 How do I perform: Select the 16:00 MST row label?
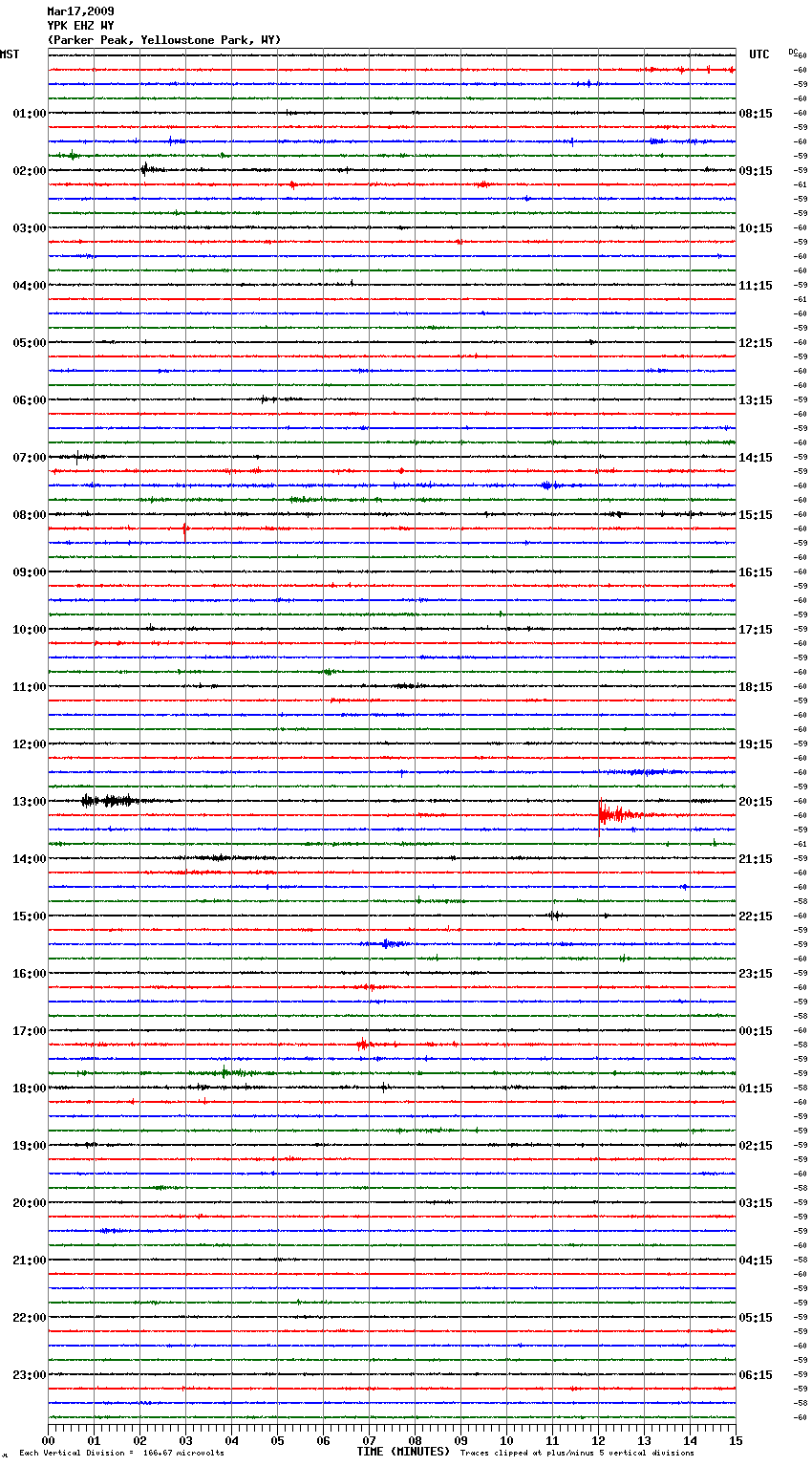[30, 974]
